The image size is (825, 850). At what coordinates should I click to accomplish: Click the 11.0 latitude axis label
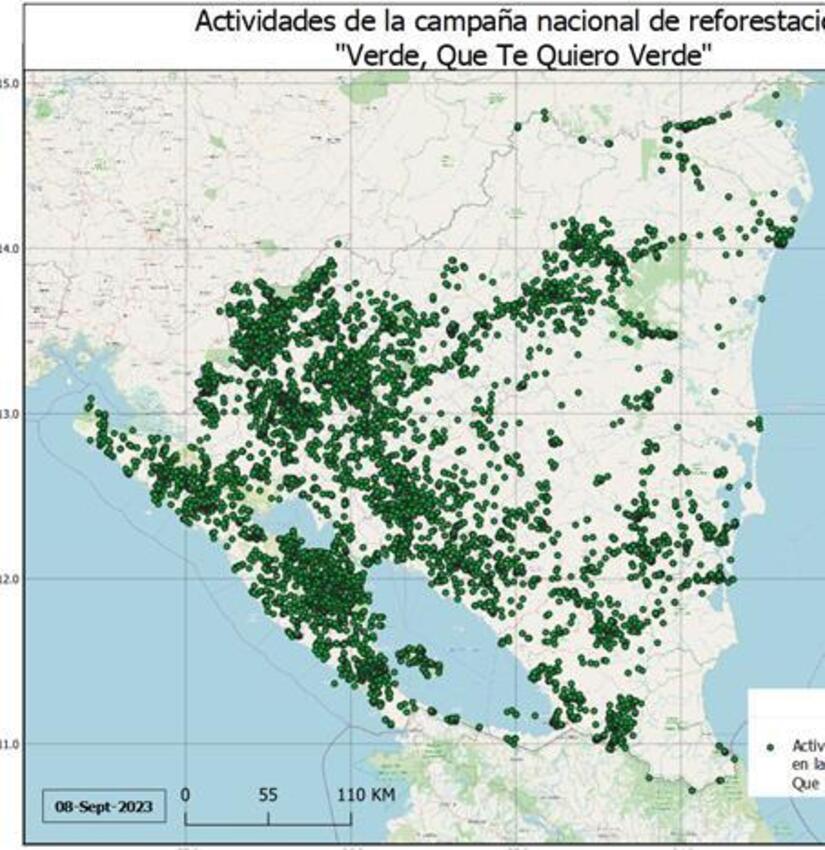pos(11,745)
